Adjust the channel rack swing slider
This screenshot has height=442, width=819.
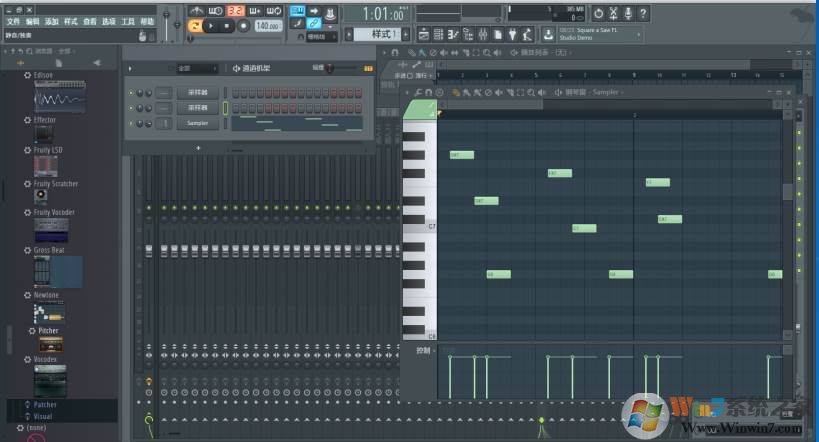(331, 68)
